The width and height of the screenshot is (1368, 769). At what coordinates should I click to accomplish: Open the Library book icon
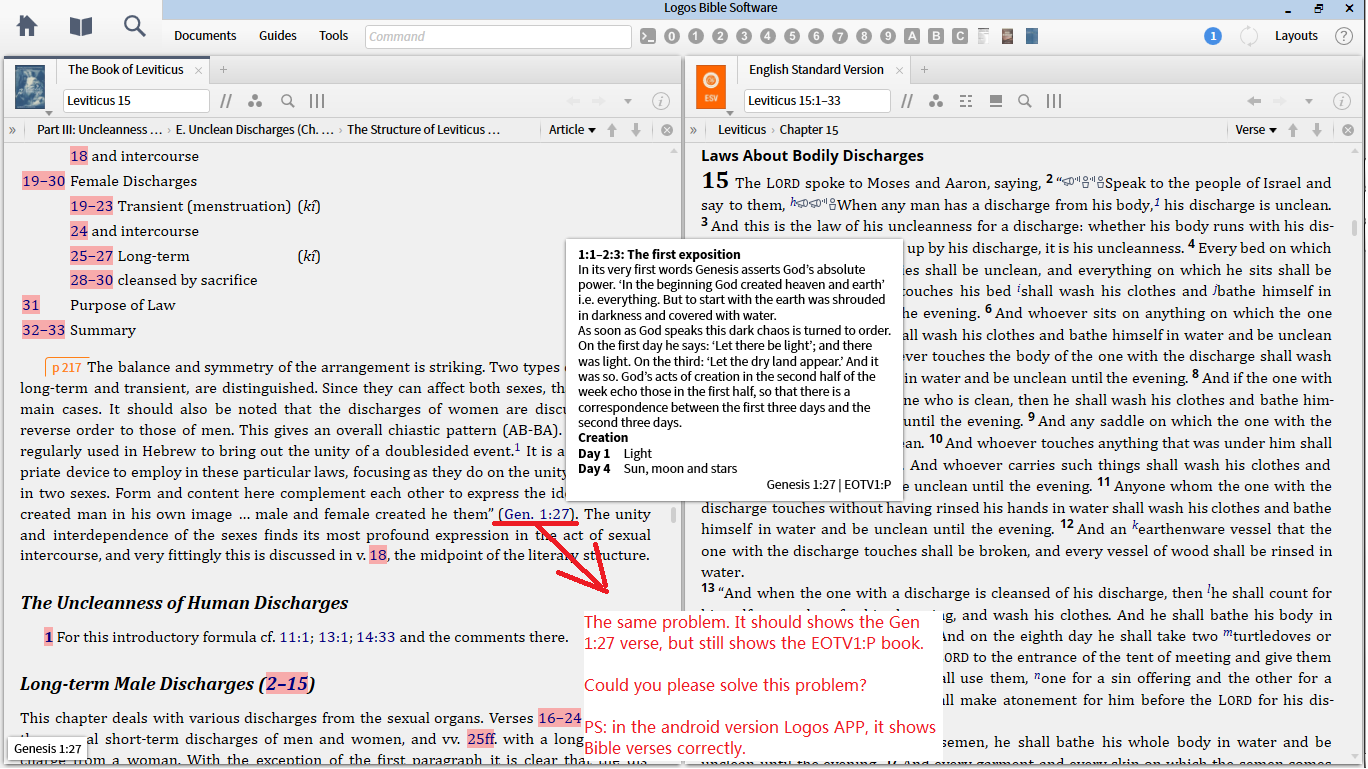81,26
